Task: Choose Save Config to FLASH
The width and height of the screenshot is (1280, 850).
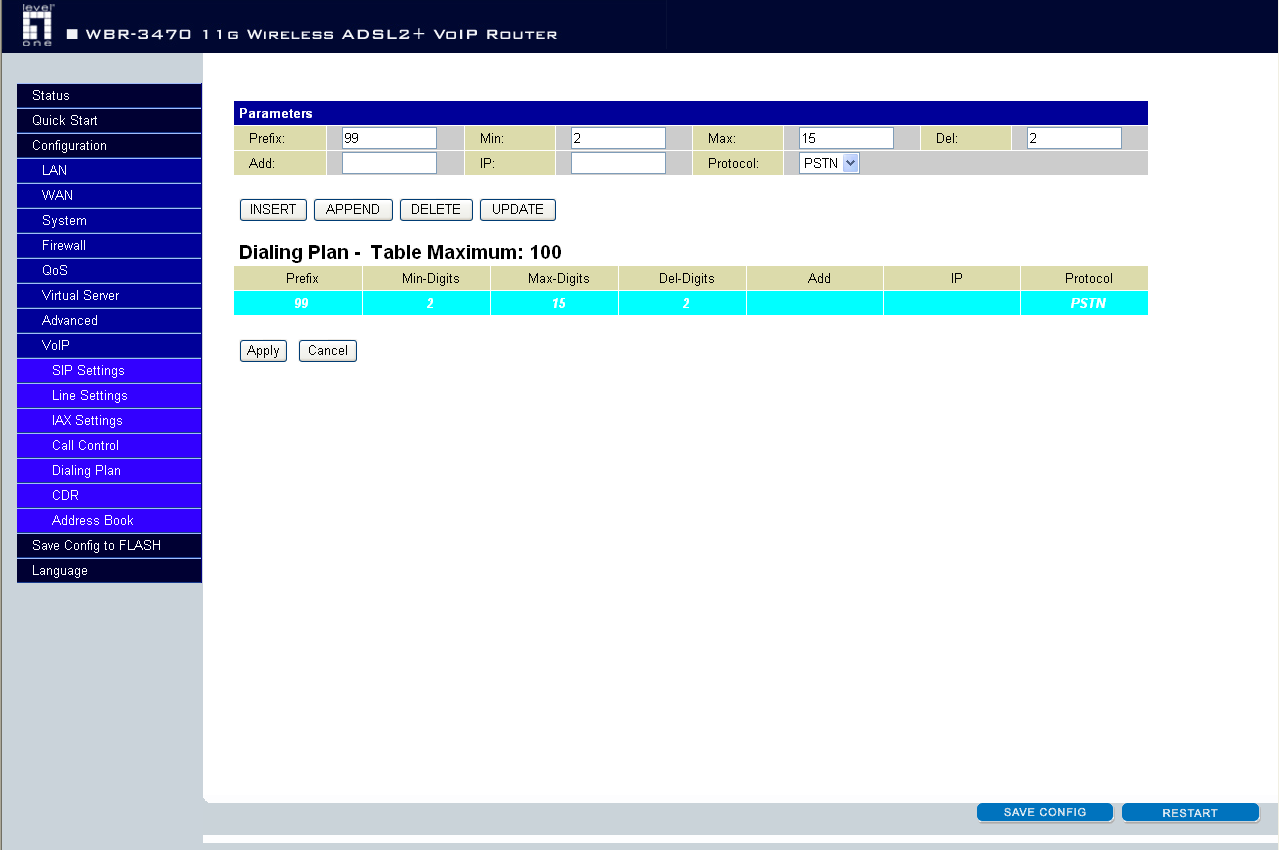Action: [109, 546]
